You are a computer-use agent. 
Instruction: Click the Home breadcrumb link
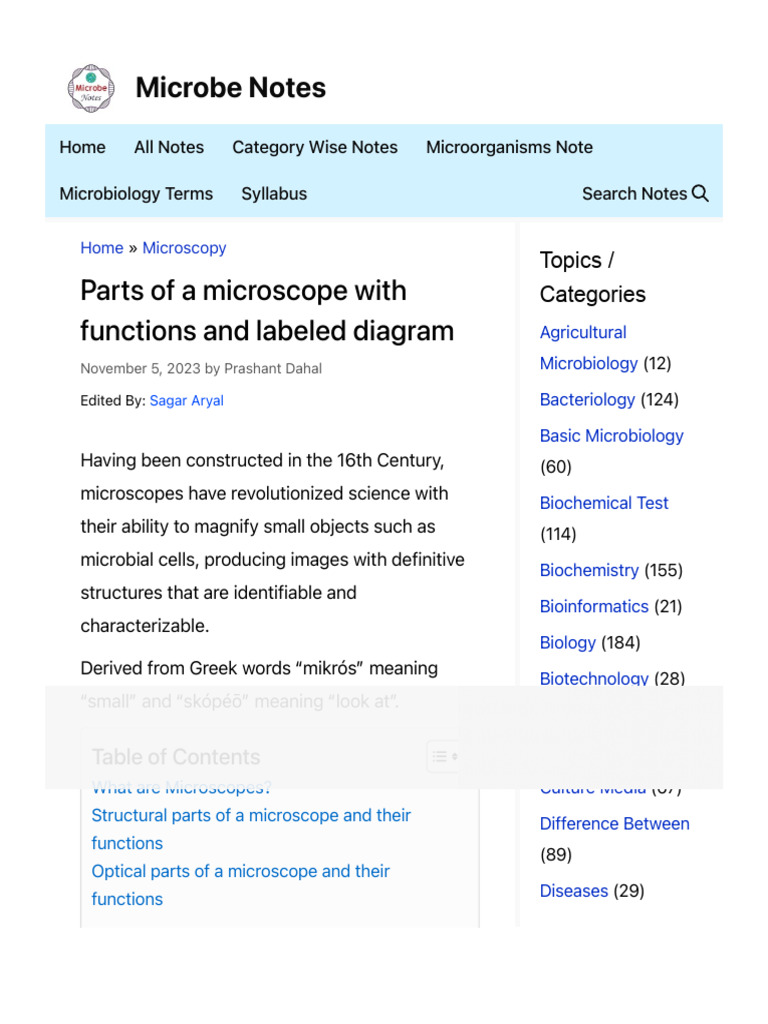[102, 248]
